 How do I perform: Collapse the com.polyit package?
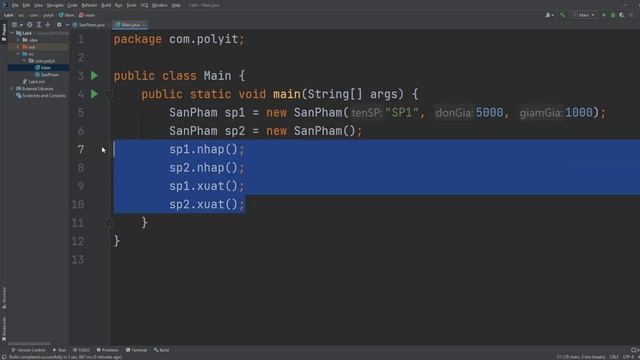point(24,61)
